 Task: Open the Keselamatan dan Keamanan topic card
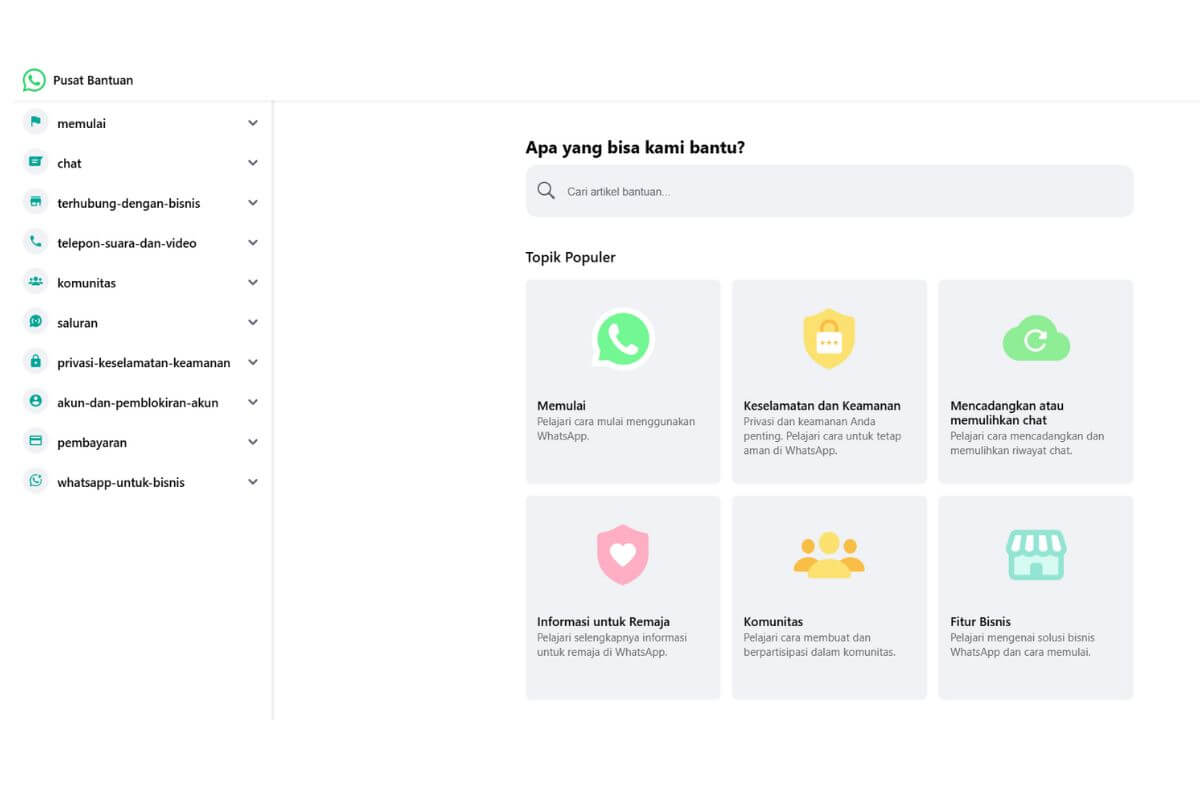click(829, 382)
